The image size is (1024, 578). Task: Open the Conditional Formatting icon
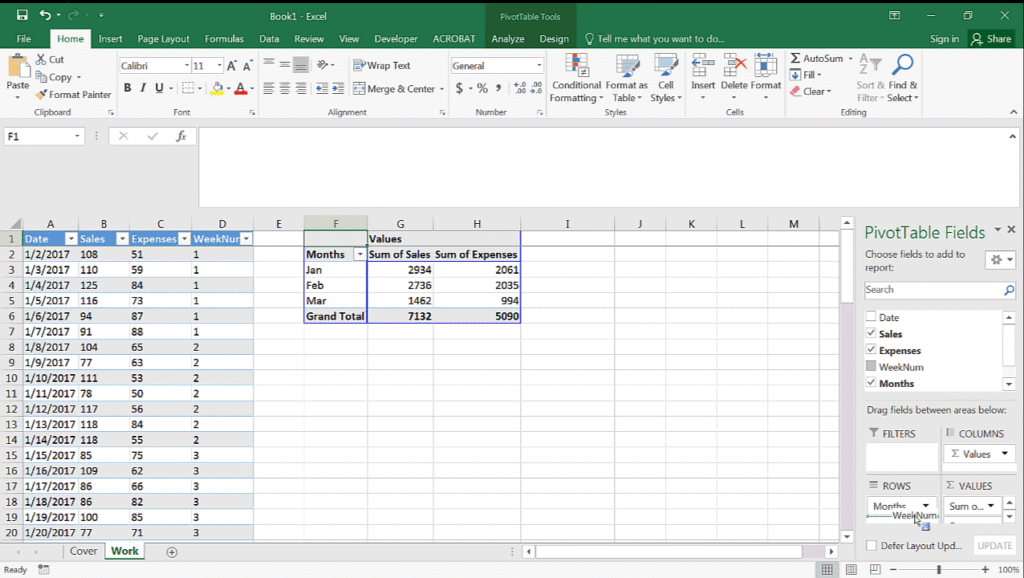576,66
